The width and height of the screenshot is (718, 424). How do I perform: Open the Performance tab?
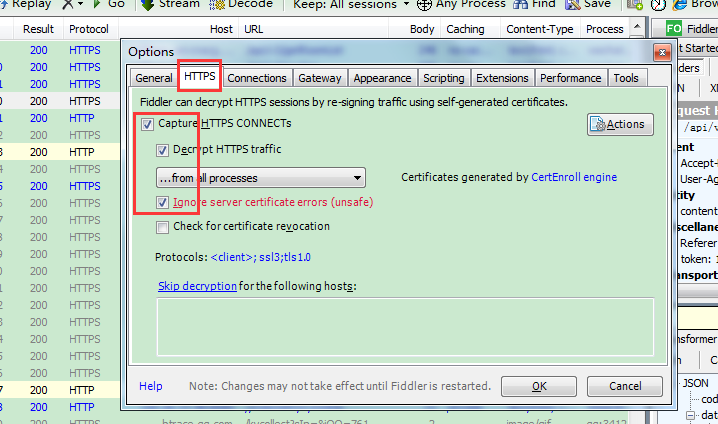pyautogui.click(x=571, y=78)
